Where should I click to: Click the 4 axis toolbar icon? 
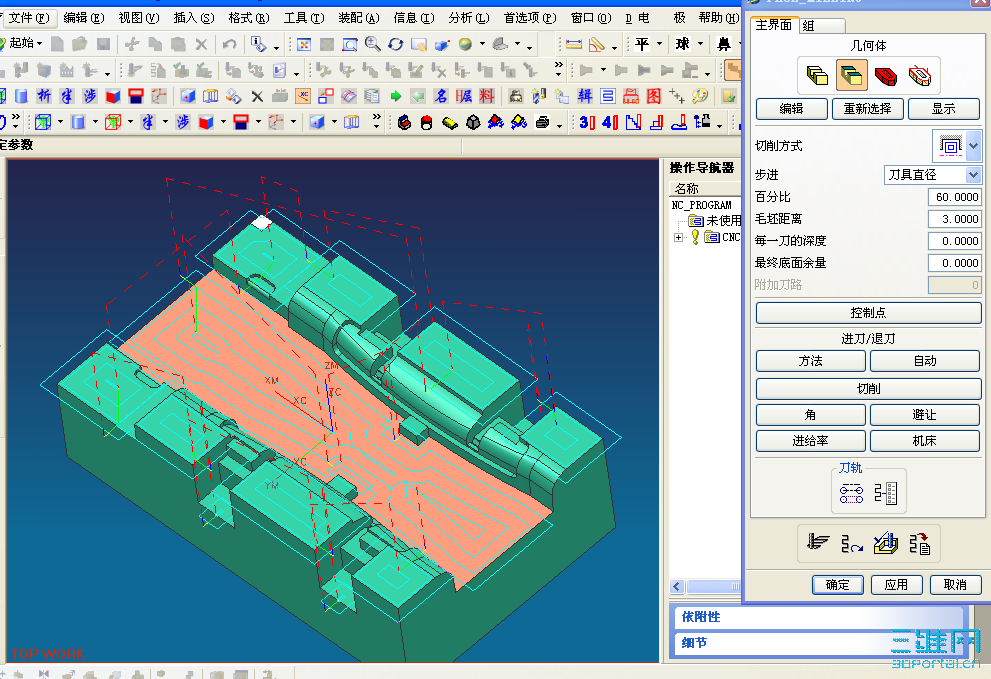pos(610,122)
